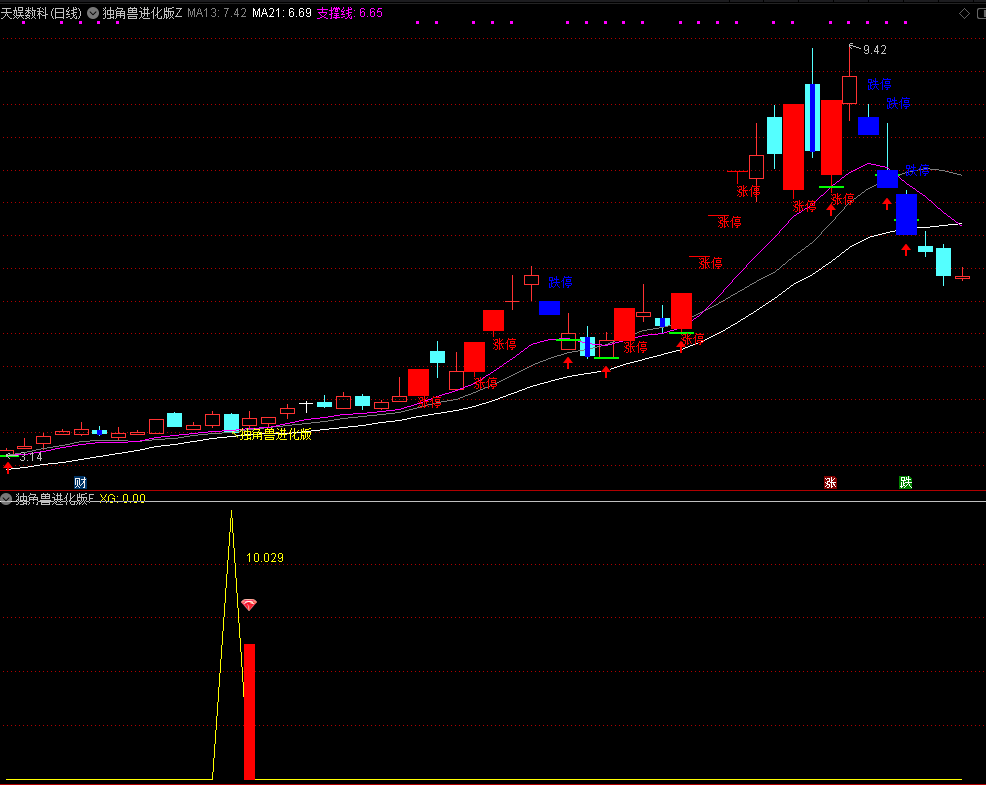Select the MA21: 6.69 moving average label

pyautogui.click(x=281, y=13)
